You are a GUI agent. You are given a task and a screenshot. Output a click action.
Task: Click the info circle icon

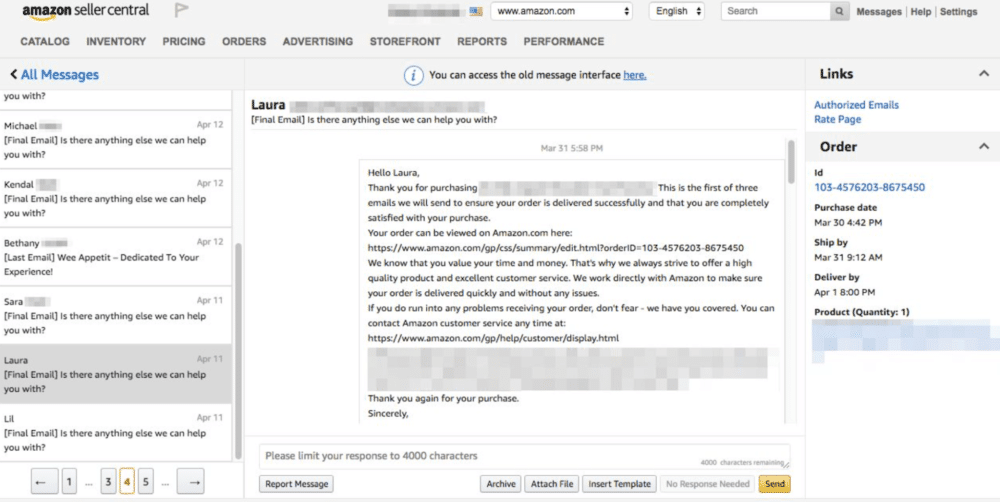pyautogui.click(x=413, y=75)
